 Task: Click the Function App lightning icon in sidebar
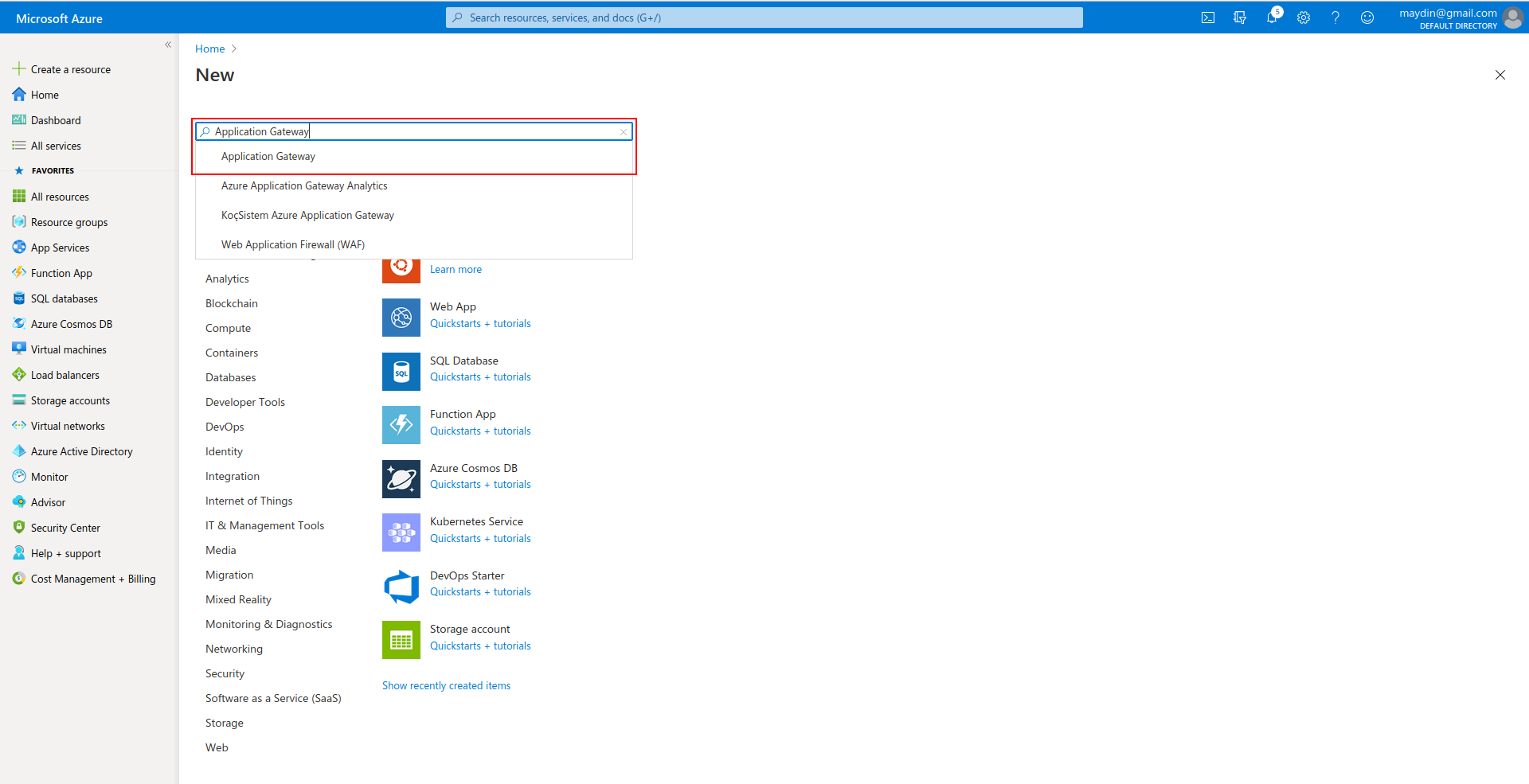click(x=19, y=273)
